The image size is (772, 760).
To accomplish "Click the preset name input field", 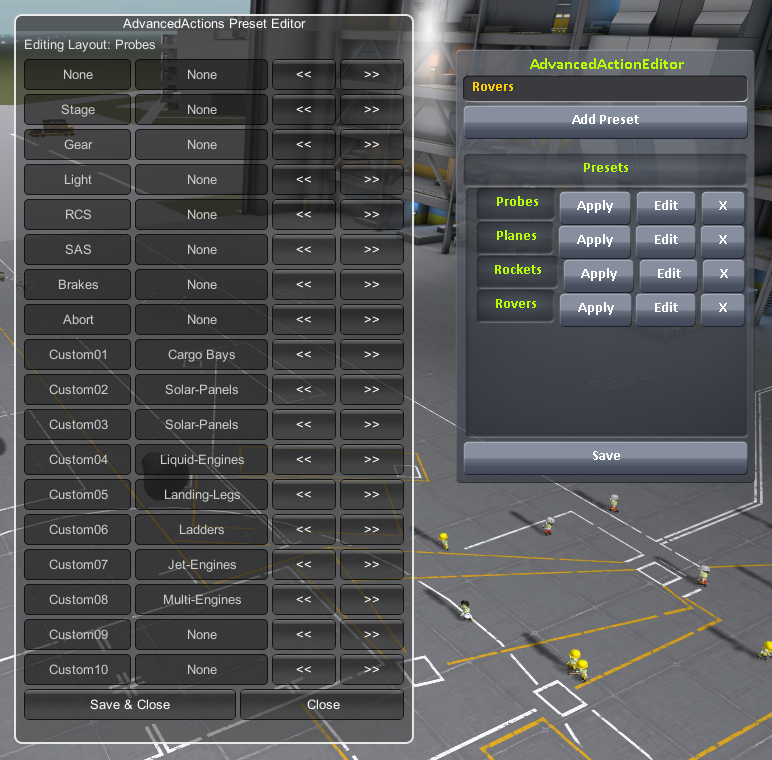I will [605, 88].
